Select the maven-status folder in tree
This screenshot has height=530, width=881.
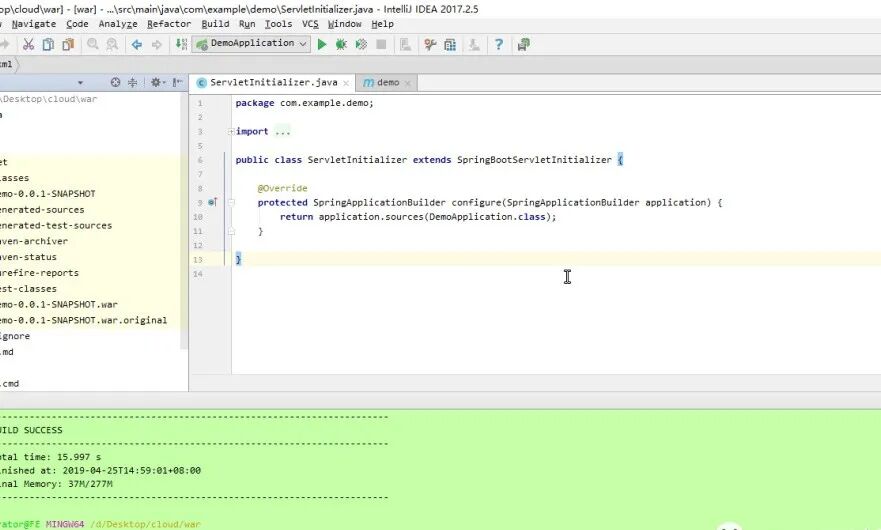point(28,257)
